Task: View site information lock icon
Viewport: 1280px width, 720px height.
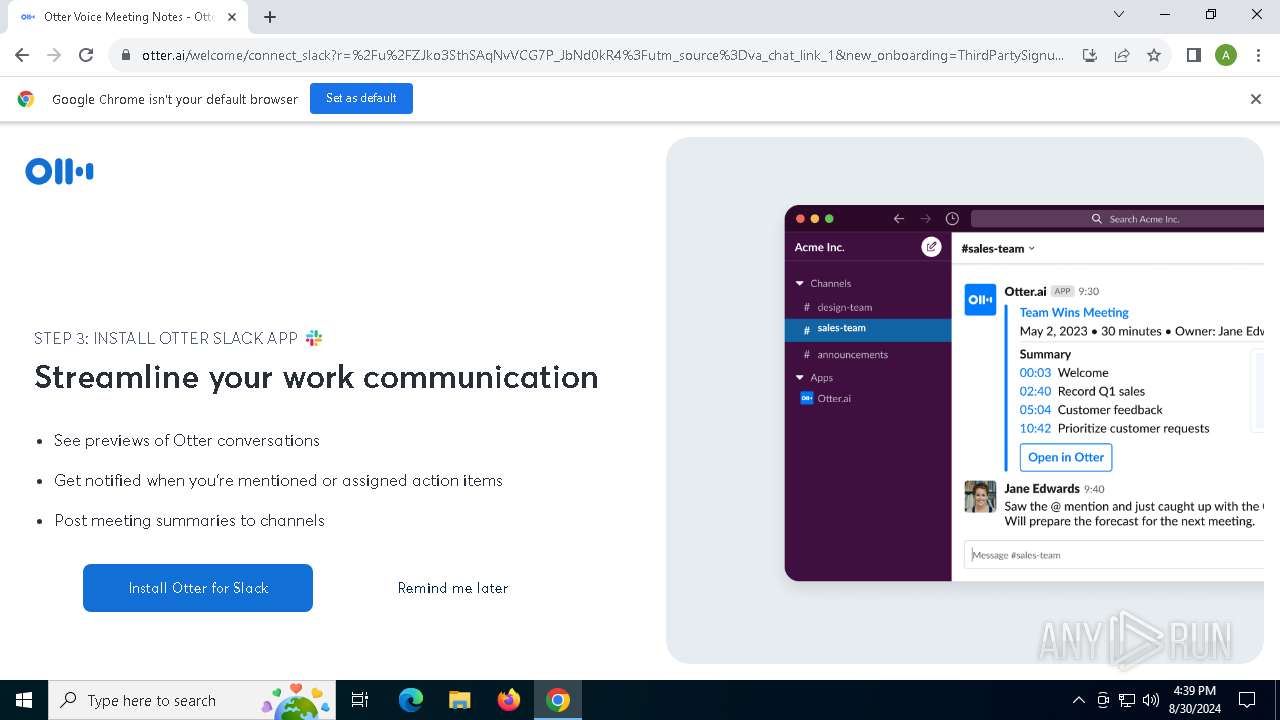Action: (x=126, y=56)
